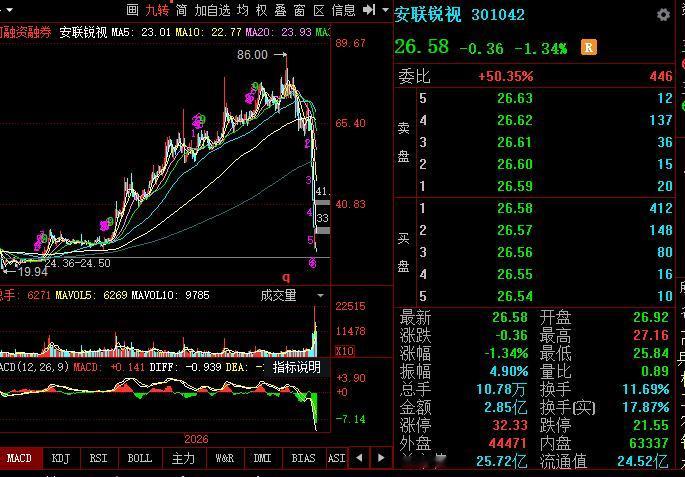The height and width of the screenshot is (477, 685).
Task: Click the stock code 301042
Action: [x=498, y=15]
